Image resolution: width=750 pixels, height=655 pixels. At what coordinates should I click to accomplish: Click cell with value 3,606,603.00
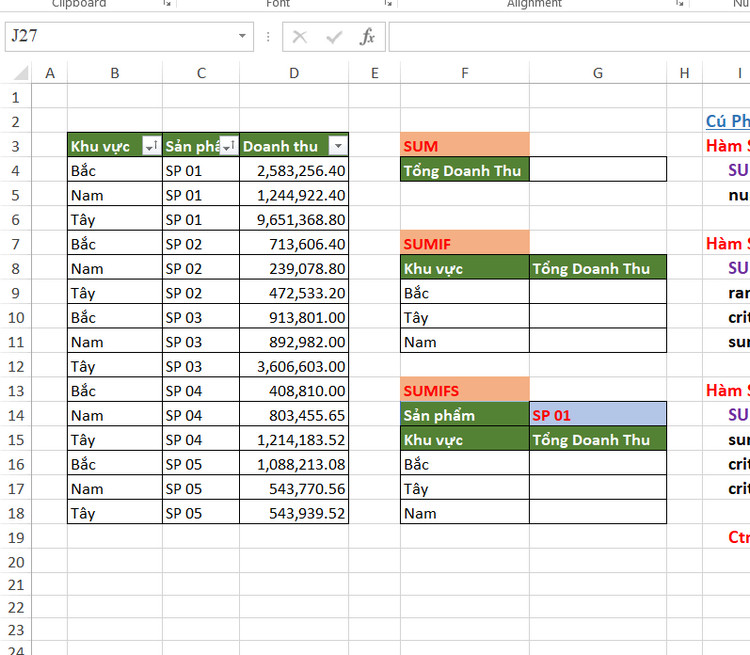point(294,366)
